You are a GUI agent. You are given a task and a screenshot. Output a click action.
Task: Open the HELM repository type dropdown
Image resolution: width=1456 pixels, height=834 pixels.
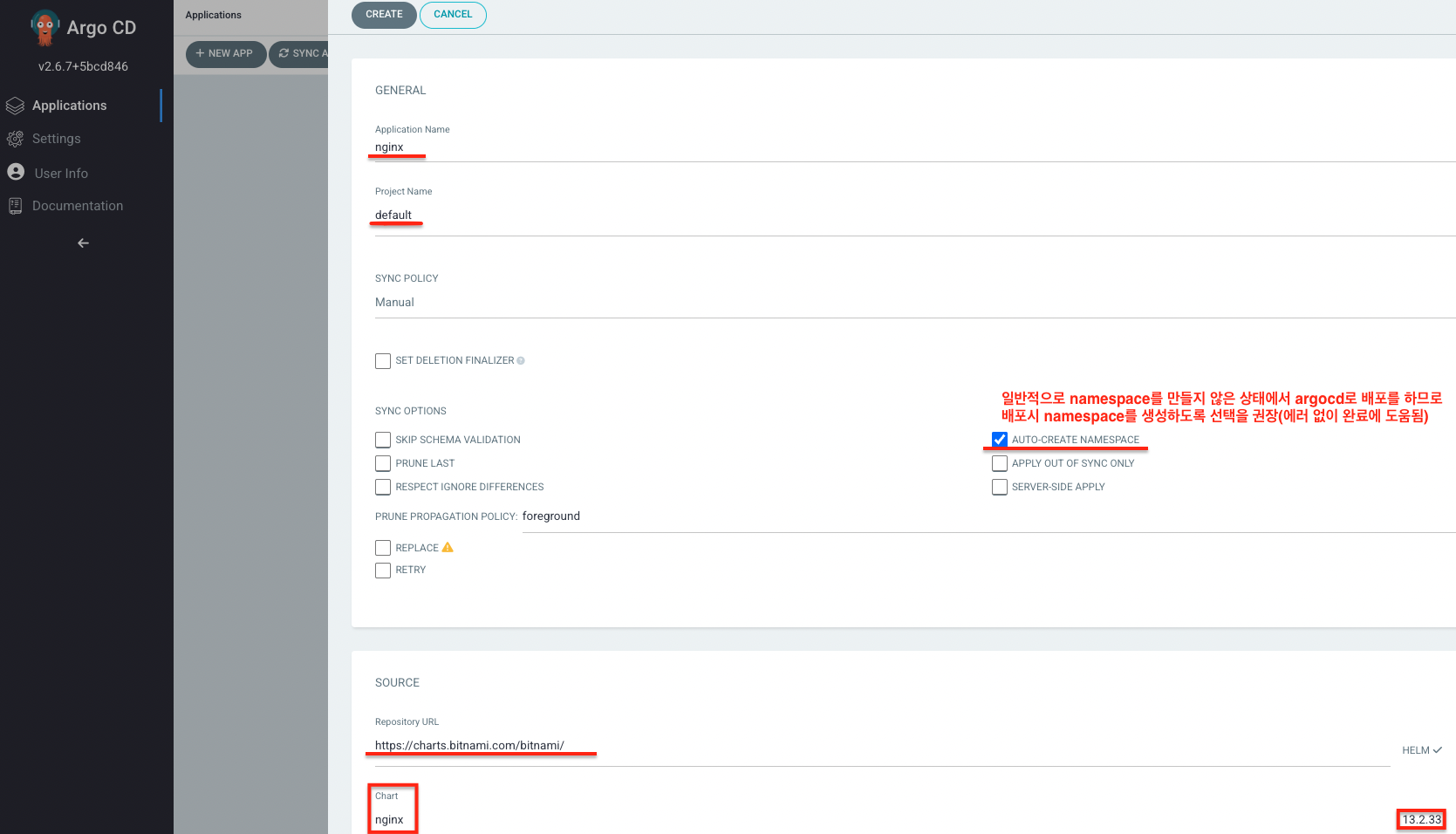point(1422,750)
